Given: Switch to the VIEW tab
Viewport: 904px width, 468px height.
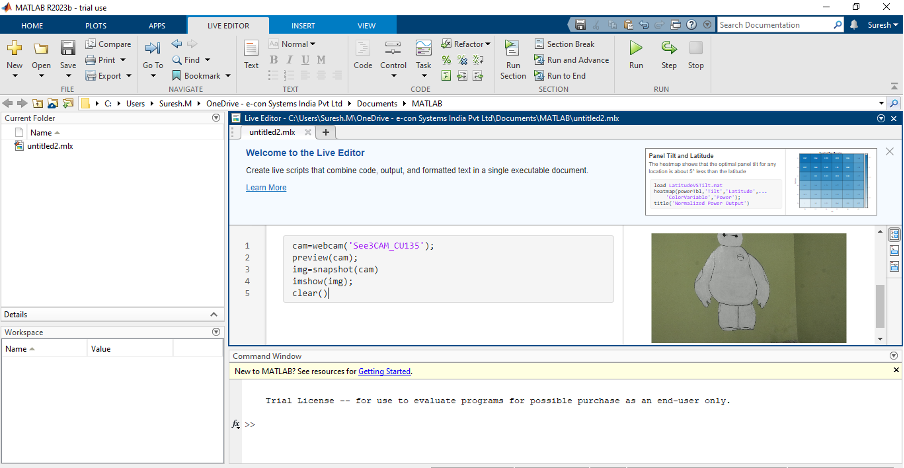Looking at the screenshot, I should coord(367,25).
